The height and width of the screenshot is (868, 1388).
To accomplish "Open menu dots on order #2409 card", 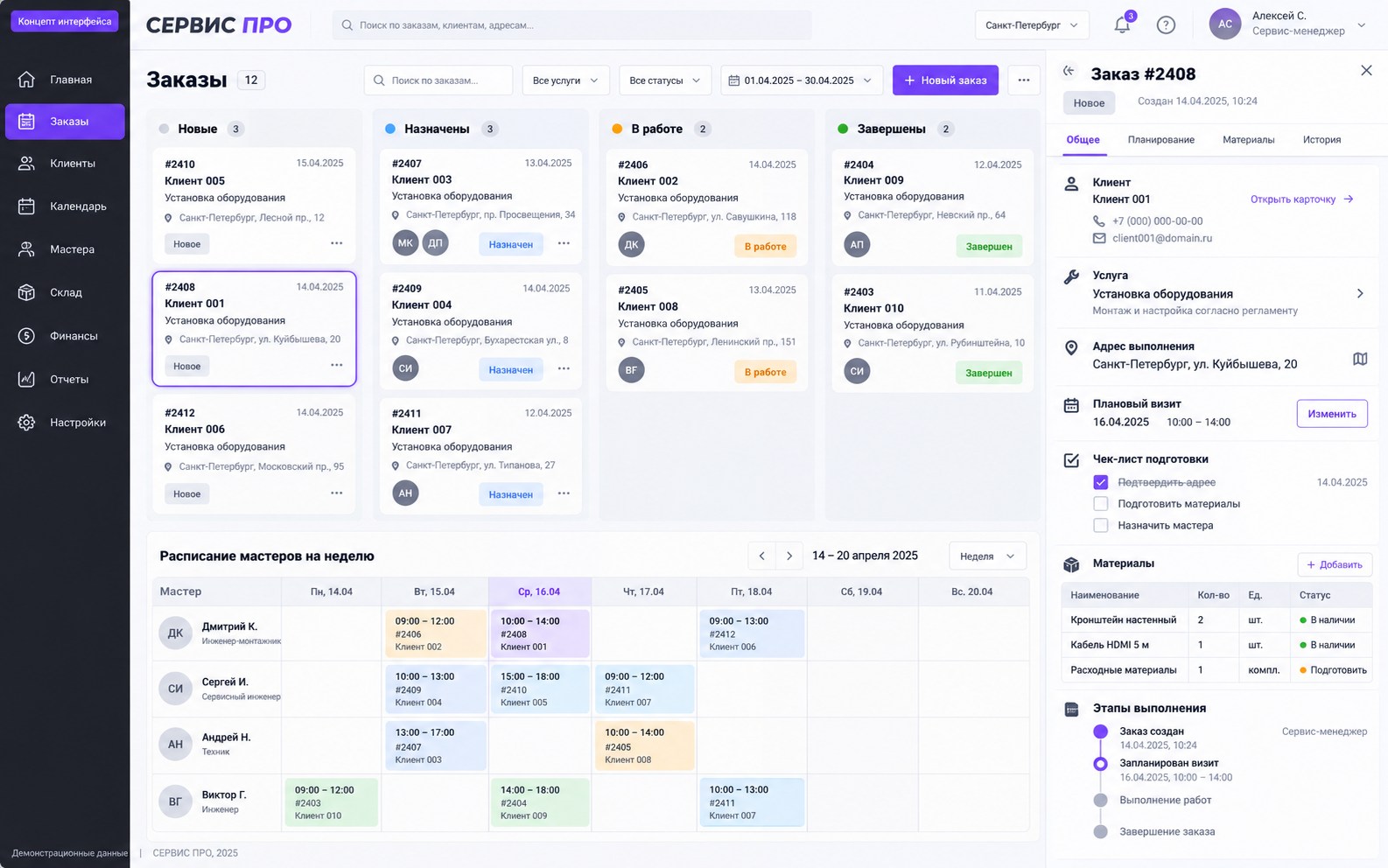I will (564, 368).
